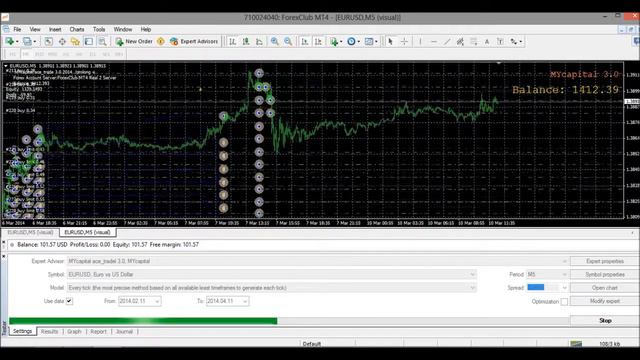Select the Fibonacci Retracement tool
The width and height of the screenshot is (640, 360).
(x=473, y=41)
